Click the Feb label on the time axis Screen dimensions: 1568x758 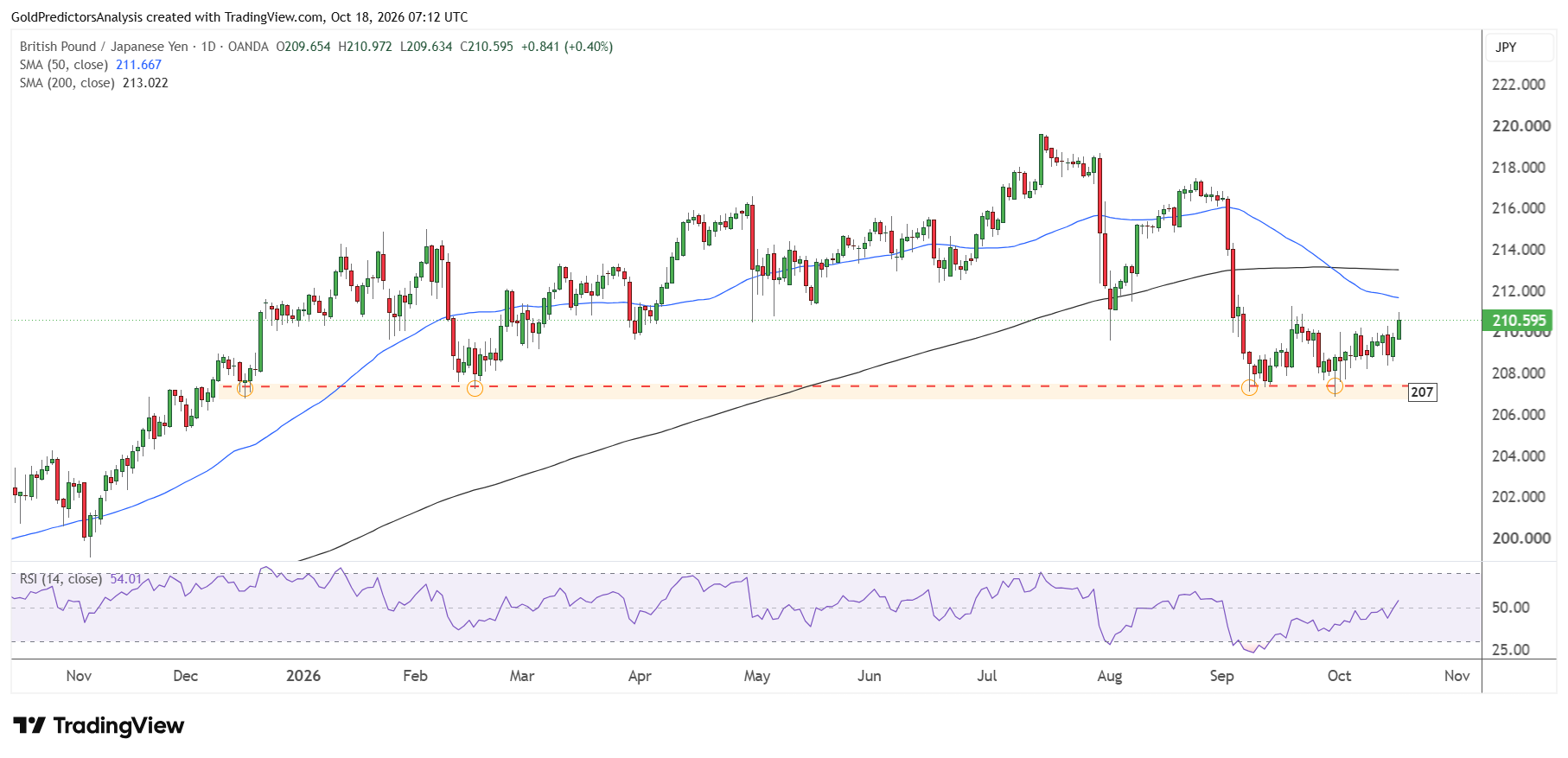(x=416, y=676)
